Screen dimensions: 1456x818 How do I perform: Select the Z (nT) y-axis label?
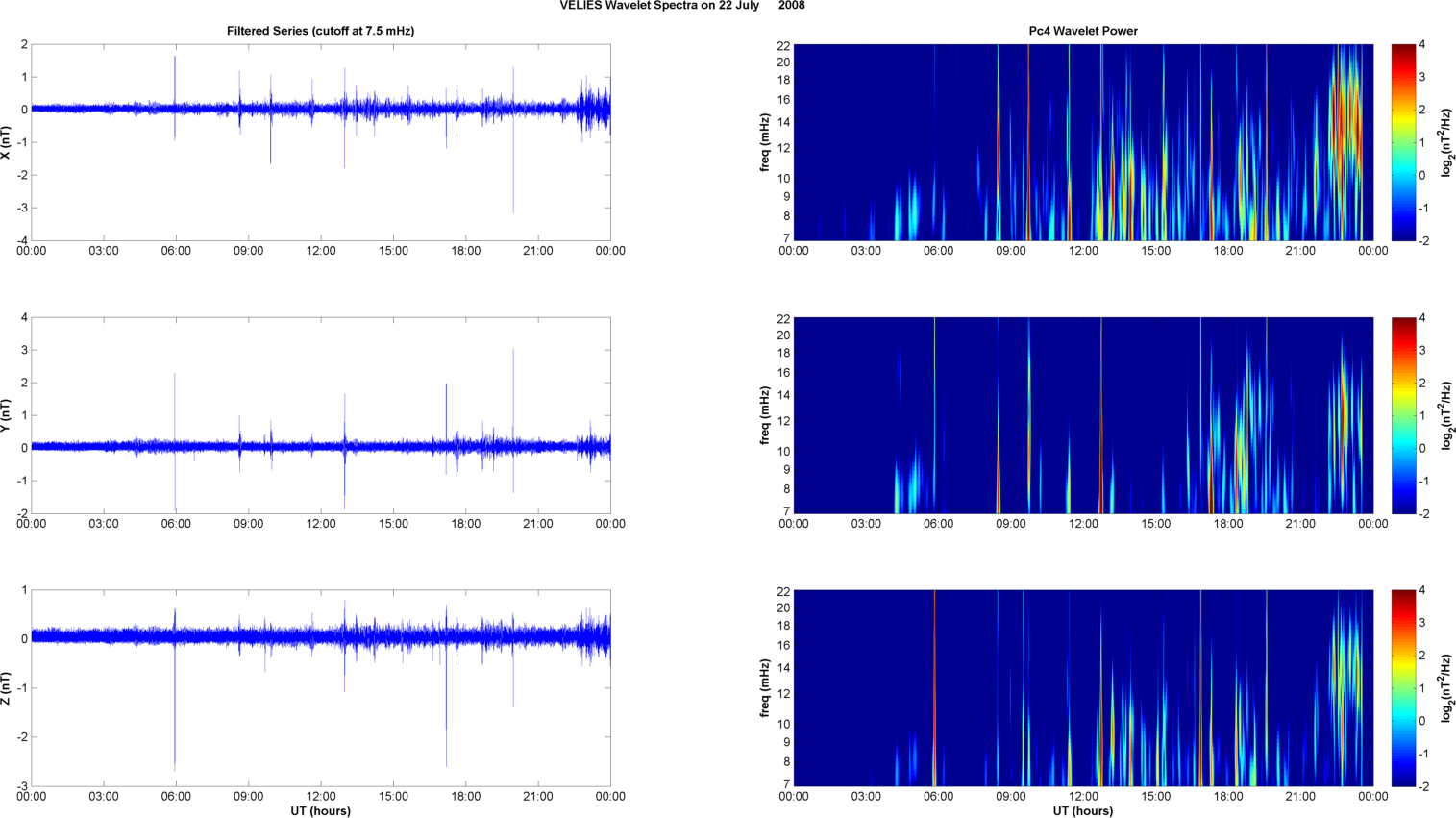pyautogui.click(x=7, y=688)
